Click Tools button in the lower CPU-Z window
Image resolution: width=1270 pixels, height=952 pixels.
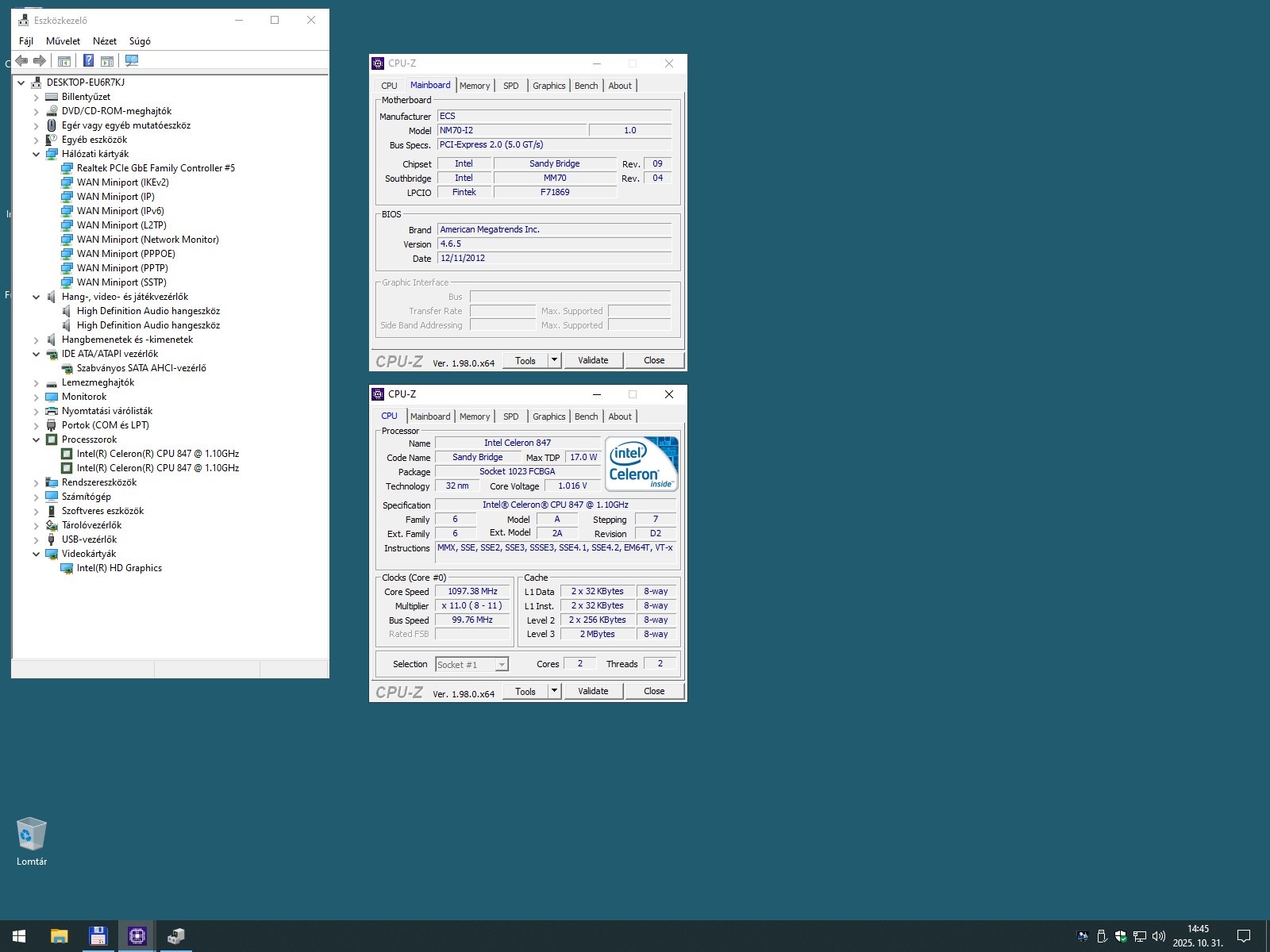525,691
